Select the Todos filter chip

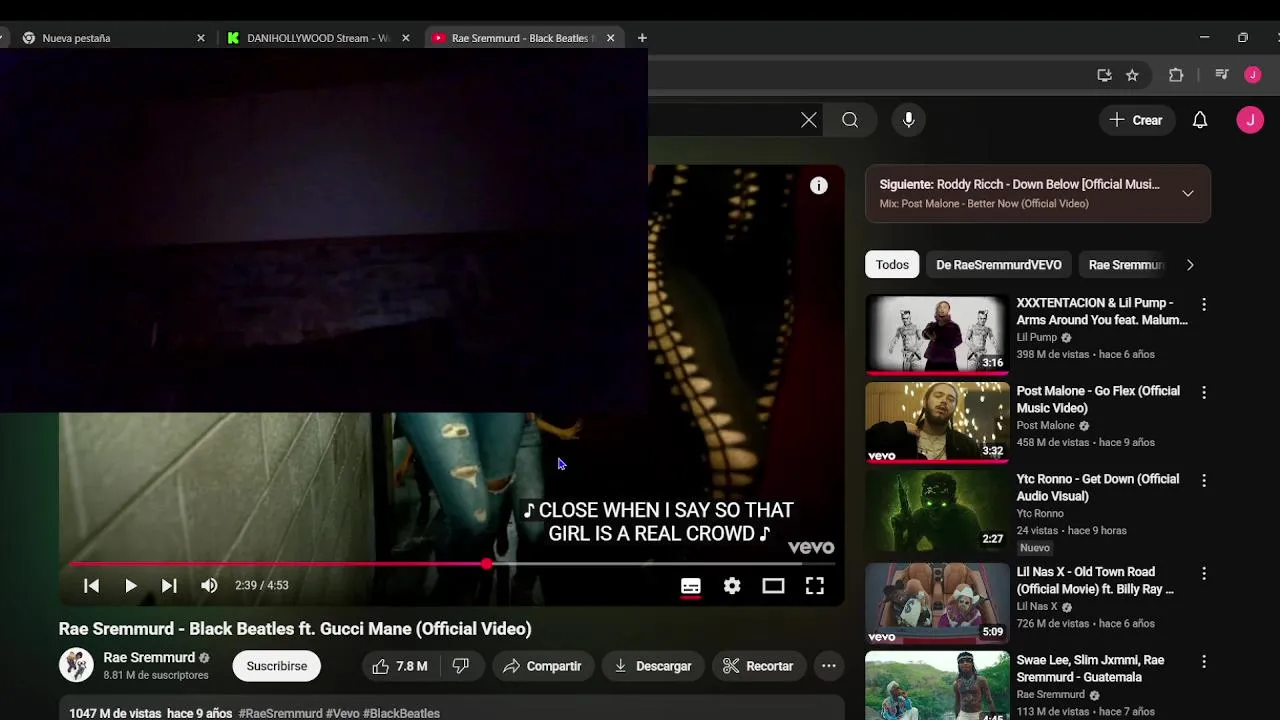[x=892, y=265]
